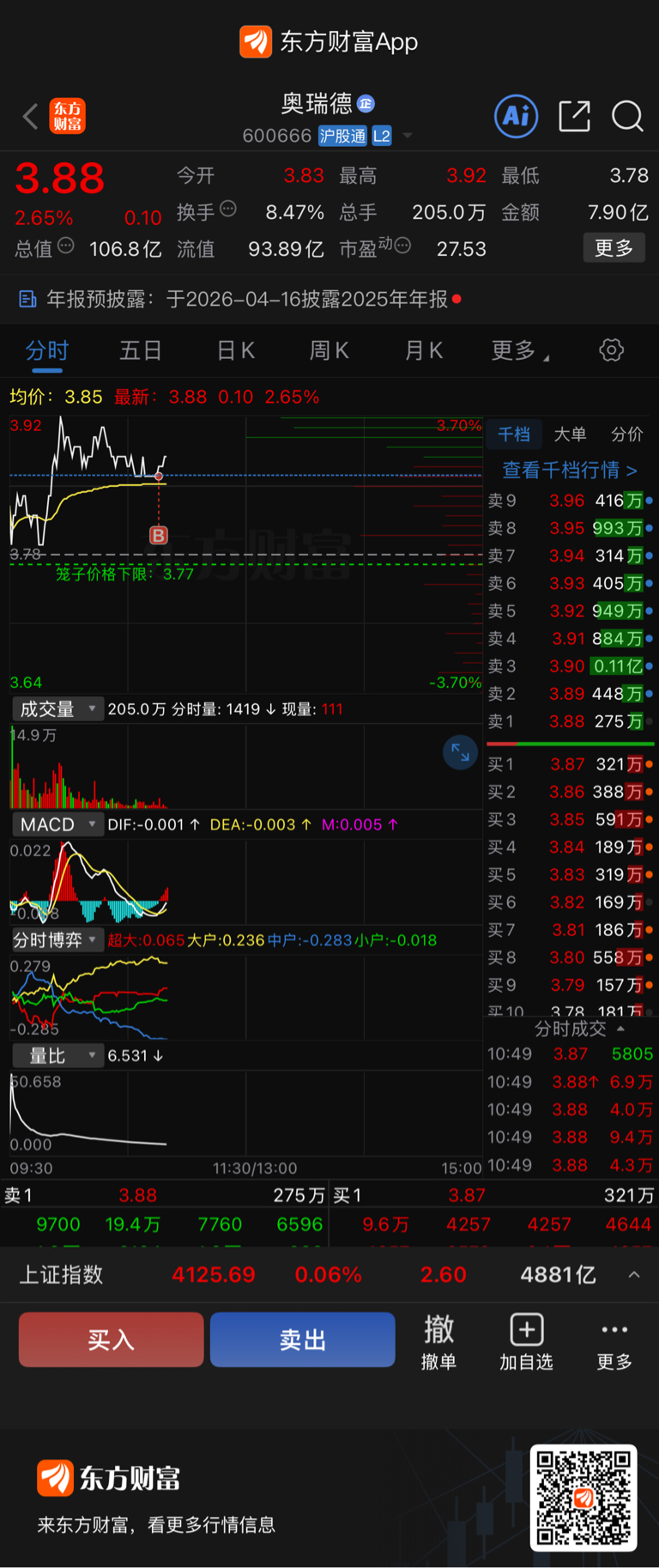The image size is (659, 1568).
Task: Tap the 沪股通 badge
Action: pyautogui.click(x=342, y=136)
